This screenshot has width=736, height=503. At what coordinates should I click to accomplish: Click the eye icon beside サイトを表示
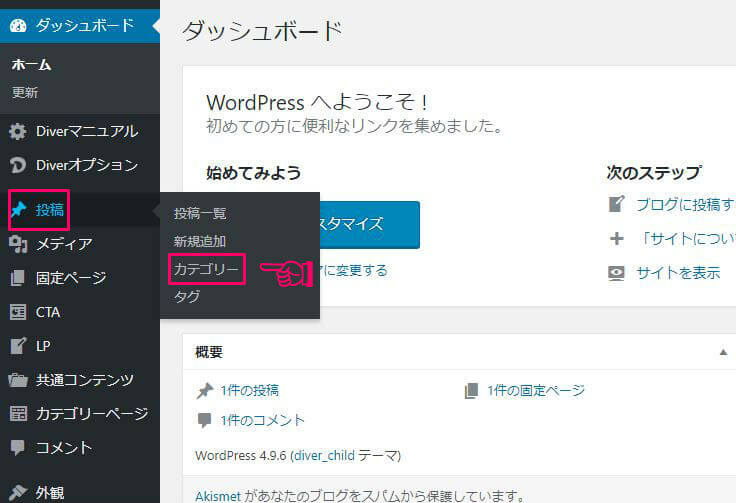pyautogui.click(x=616, y=273)
